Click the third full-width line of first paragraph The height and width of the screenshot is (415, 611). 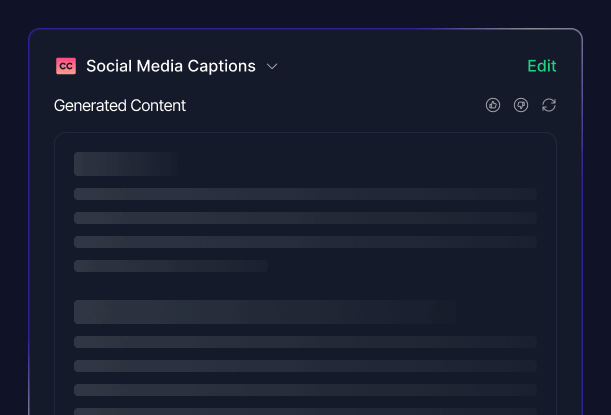(x=305, y=242)
